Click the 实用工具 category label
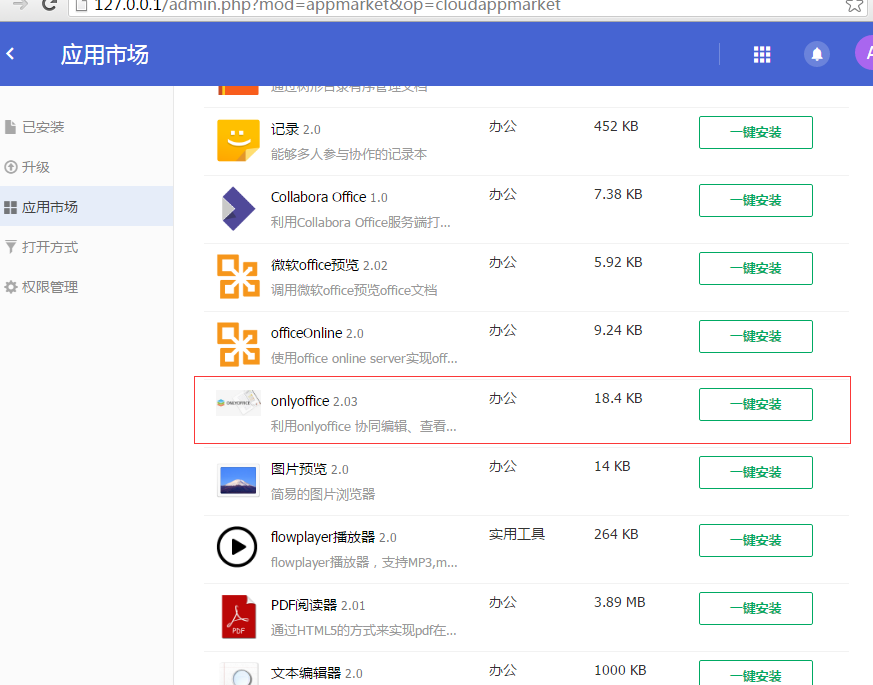 [x=517, y=534]
